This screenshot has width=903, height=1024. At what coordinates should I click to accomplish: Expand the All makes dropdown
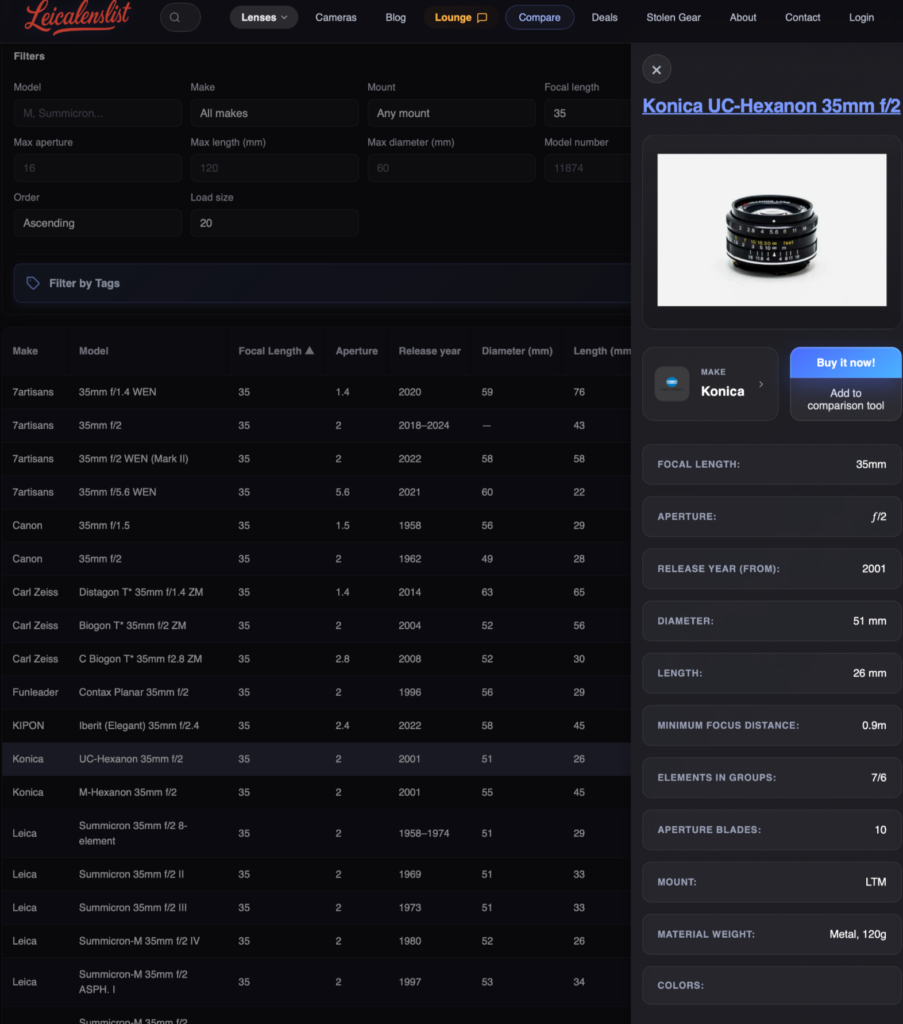(x=272, y=112)
